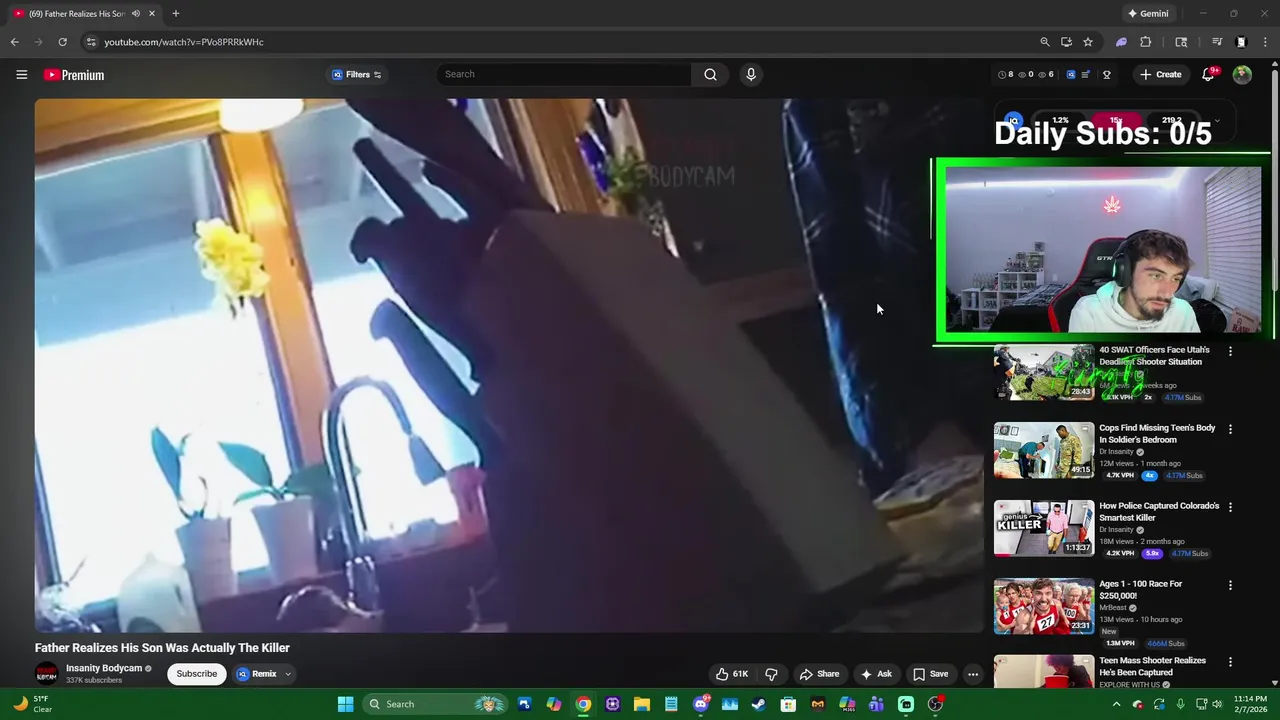This screenshot has height=720, width=1280.
Task: Install app icon in address bar
Action: [1066, 42]
